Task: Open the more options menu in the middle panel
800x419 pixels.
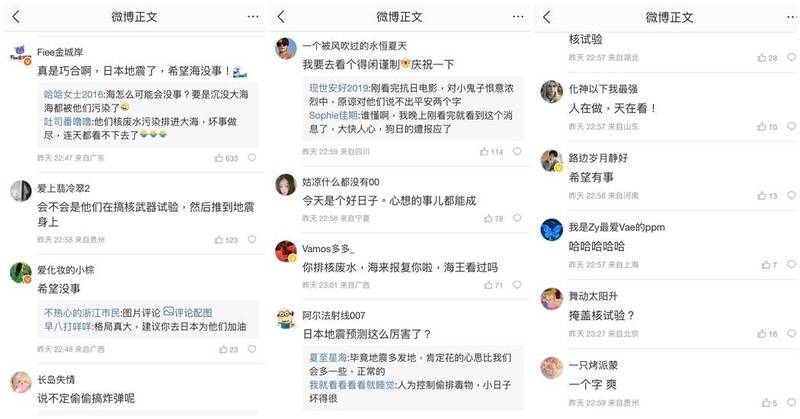Action: [518, 17]
